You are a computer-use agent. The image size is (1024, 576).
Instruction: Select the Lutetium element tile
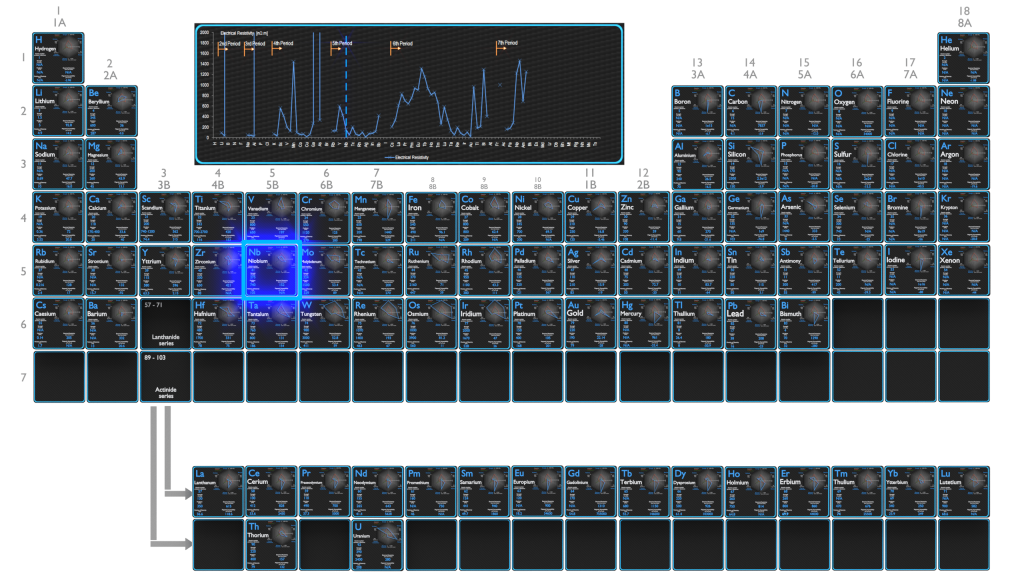pyautogui.click(x=963, y=492)
